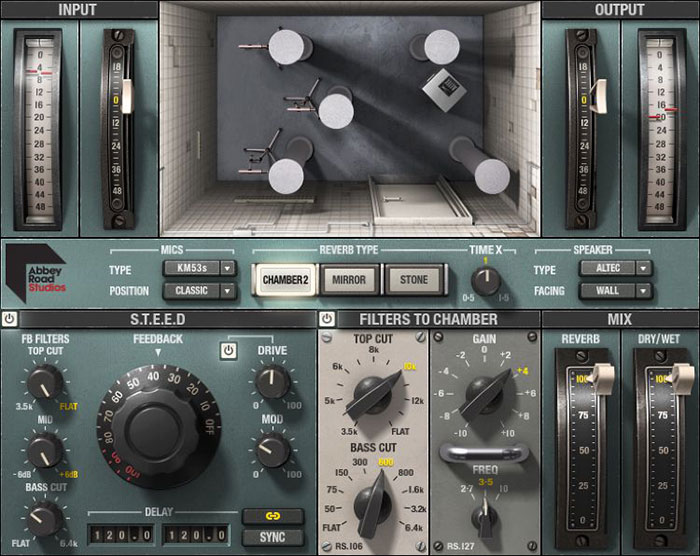
Task: Click the Abbey Road Studios logo
Action: point(37,272)
